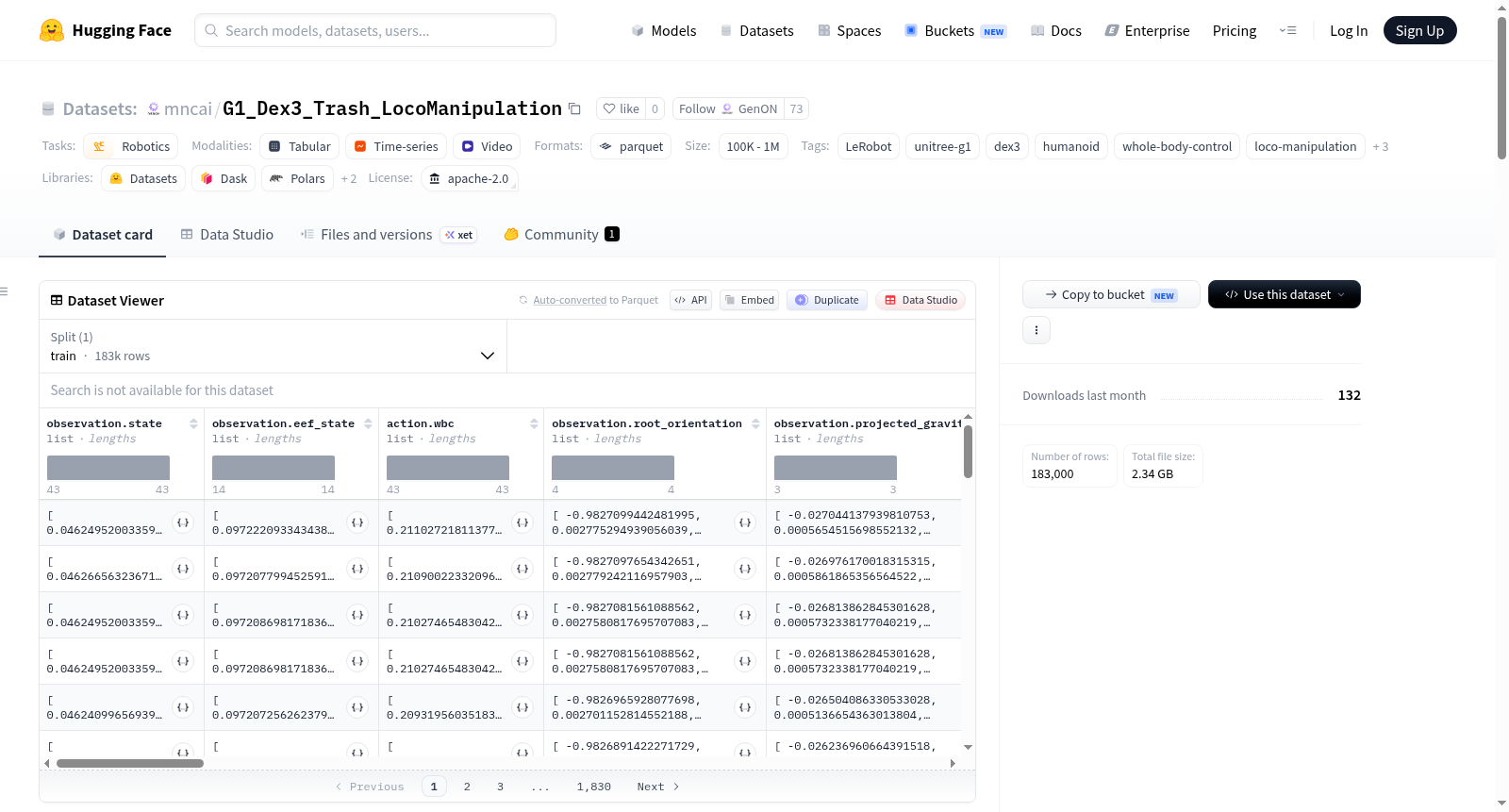
Task: Click the Embed button
Action: (x=749, y=300)
